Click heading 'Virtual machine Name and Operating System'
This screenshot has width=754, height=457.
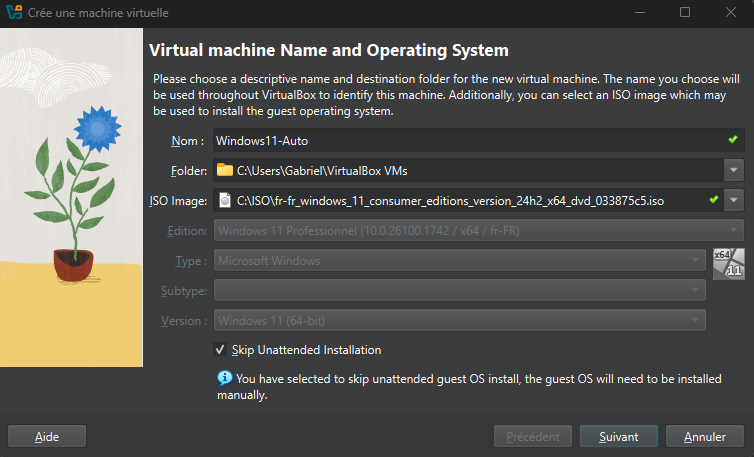329,51
